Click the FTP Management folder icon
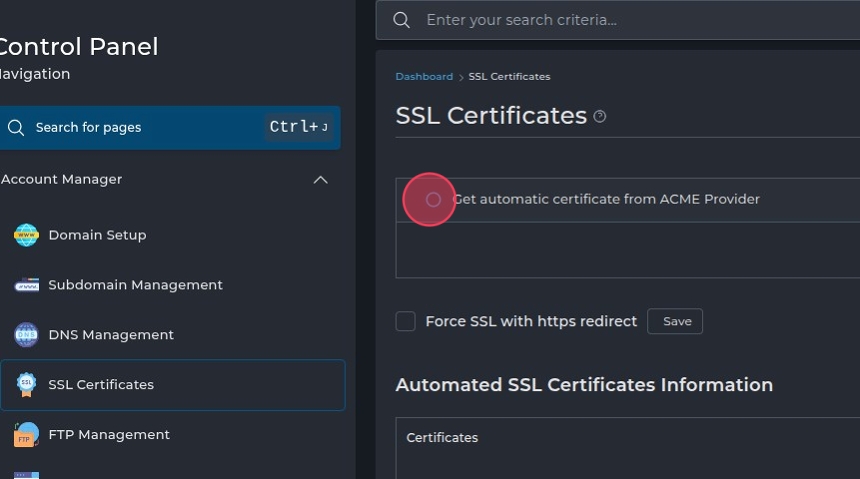Viewport: 860px width, 479px height. [x=26, y=435]
